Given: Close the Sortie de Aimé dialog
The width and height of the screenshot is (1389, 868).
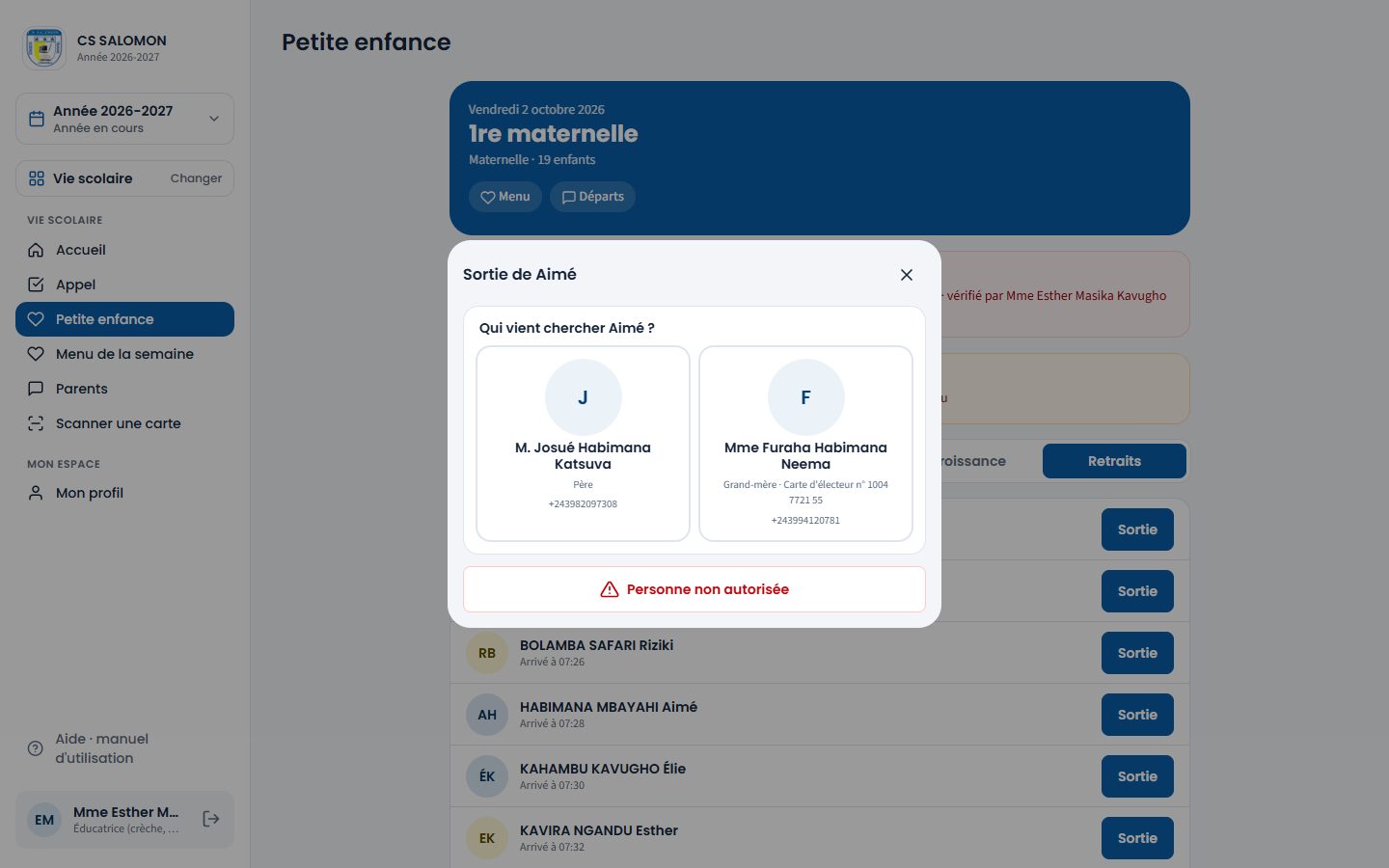Looking at the screenshot, I should [906, 275].
